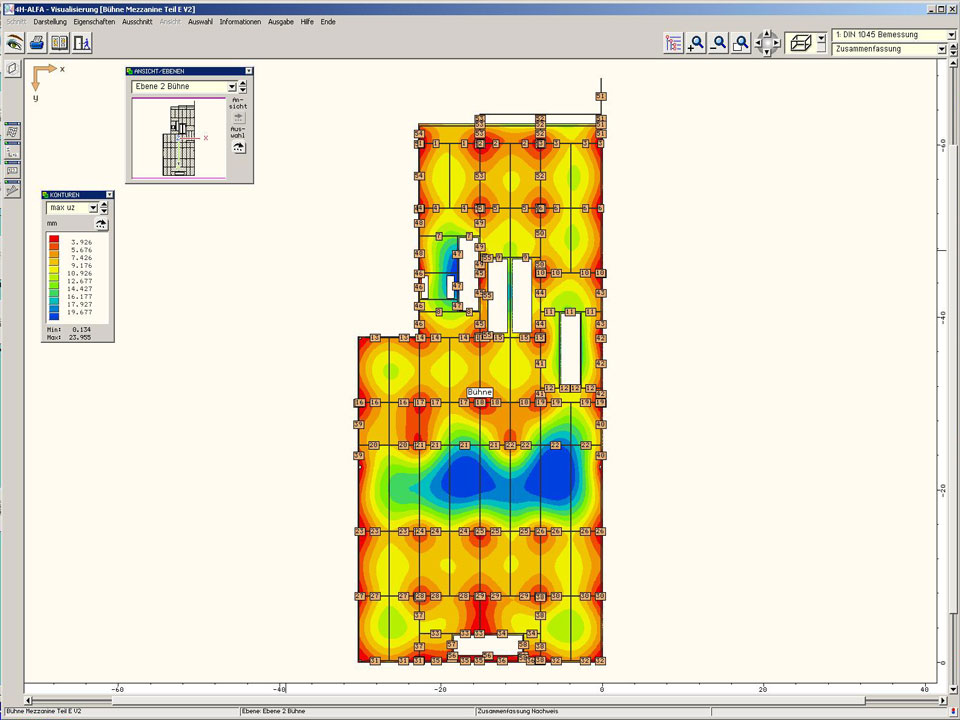Click the zoom out magnifier icon

718,43
